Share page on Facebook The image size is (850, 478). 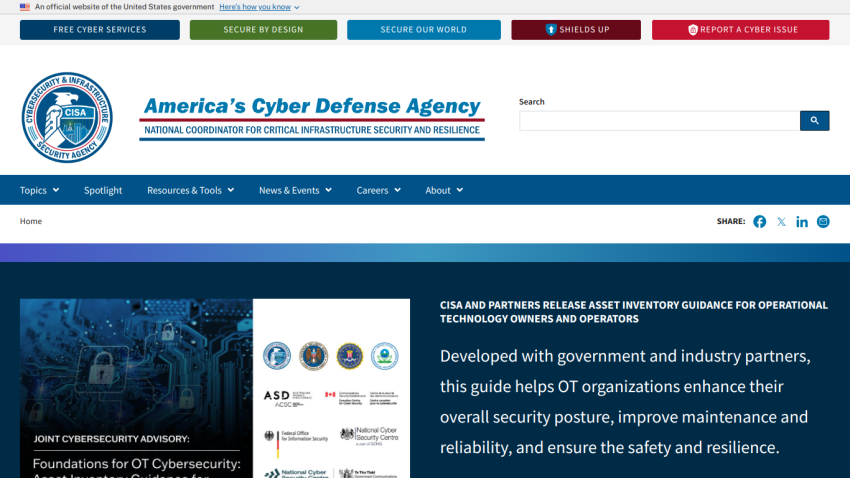pyautogui.click(x=759, y=222)
